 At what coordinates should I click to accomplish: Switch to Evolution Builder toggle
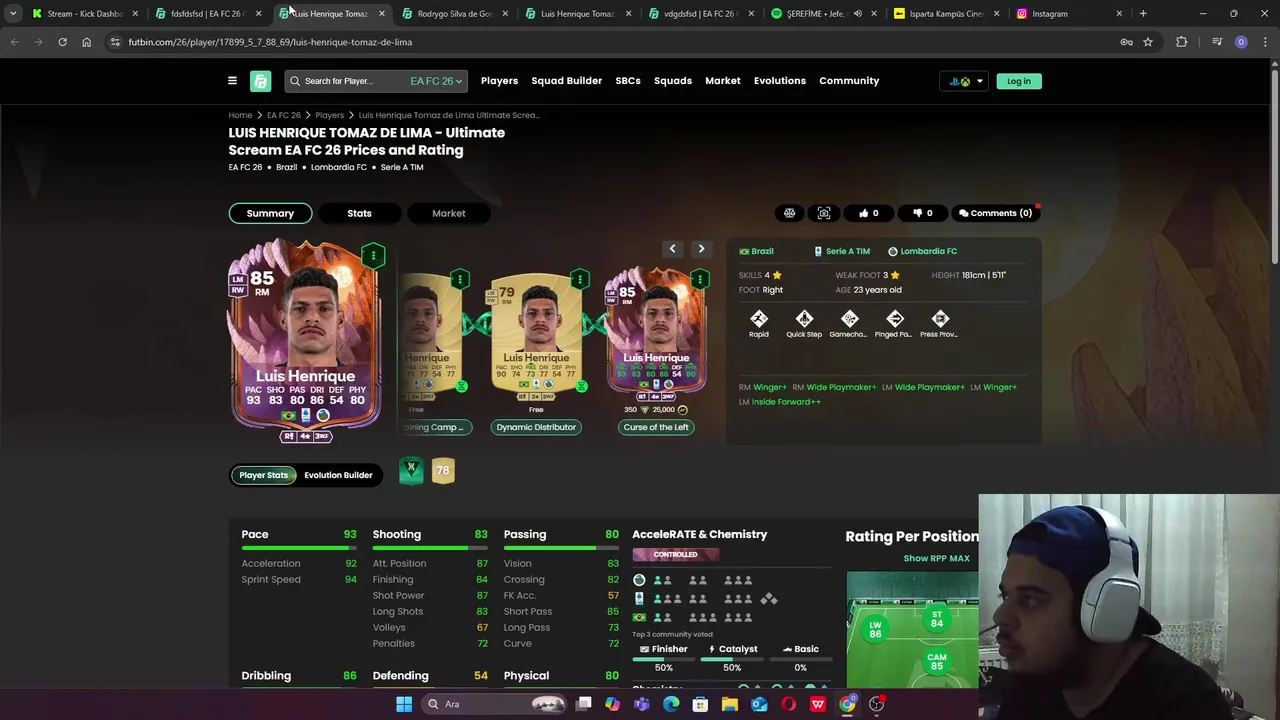[338, 475]
